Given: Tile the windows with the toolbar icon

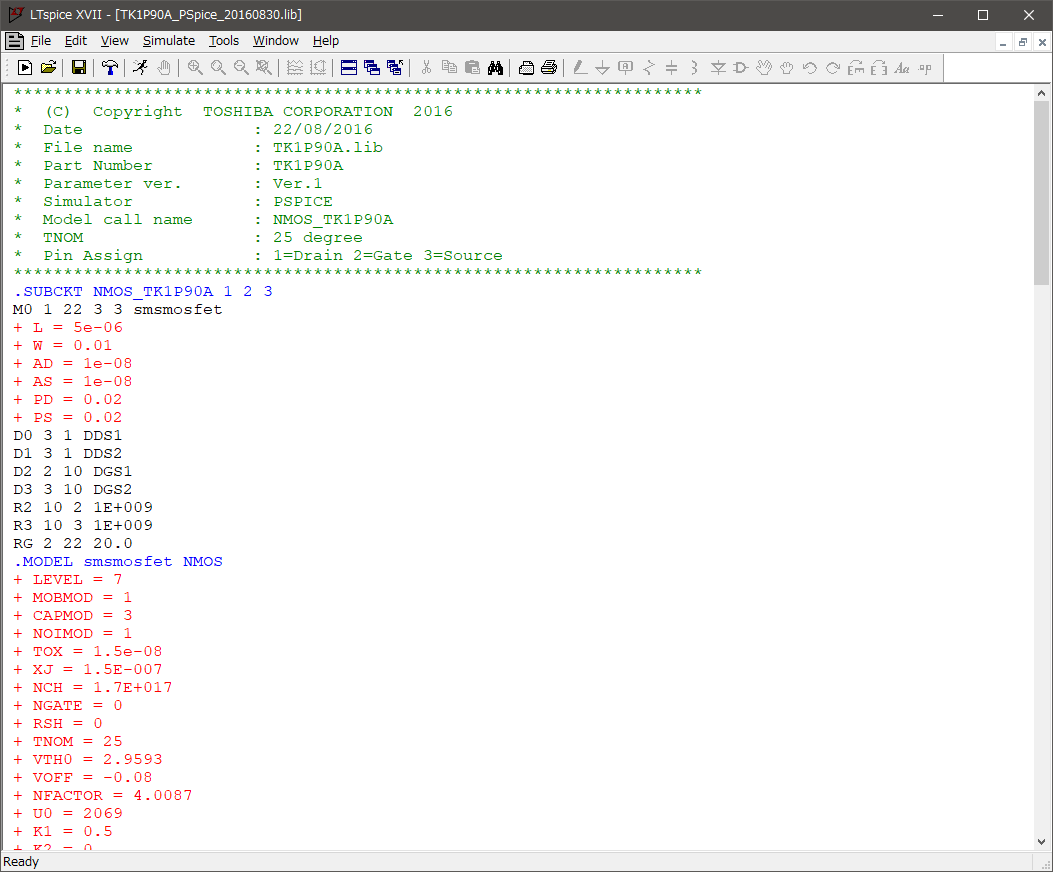Looking at the screenshot, I should coord(349,67).
